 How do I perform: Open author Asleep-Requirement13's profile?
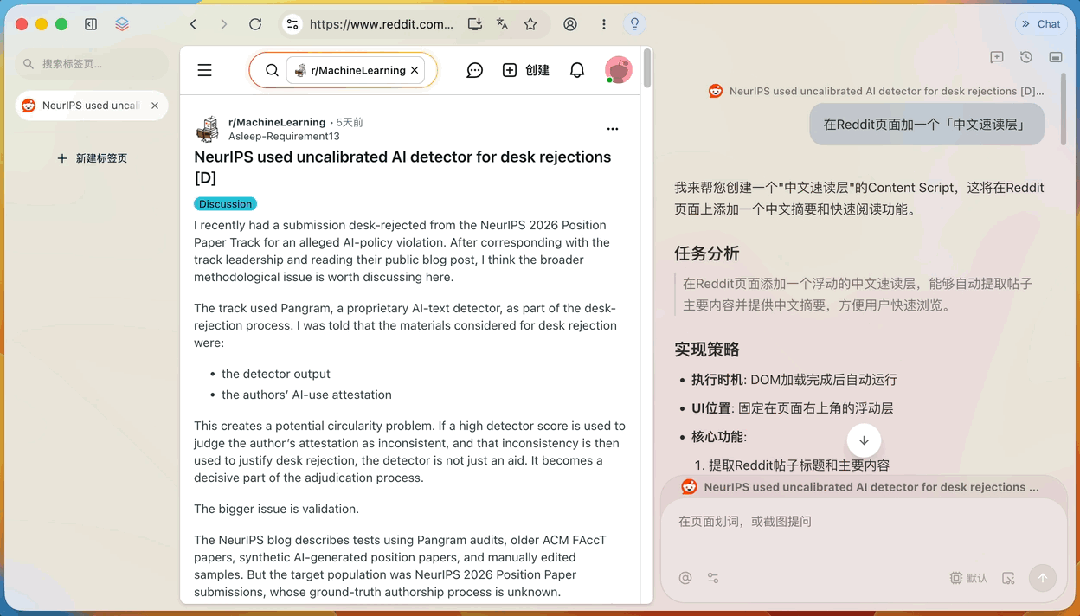(x=284, y=136)
